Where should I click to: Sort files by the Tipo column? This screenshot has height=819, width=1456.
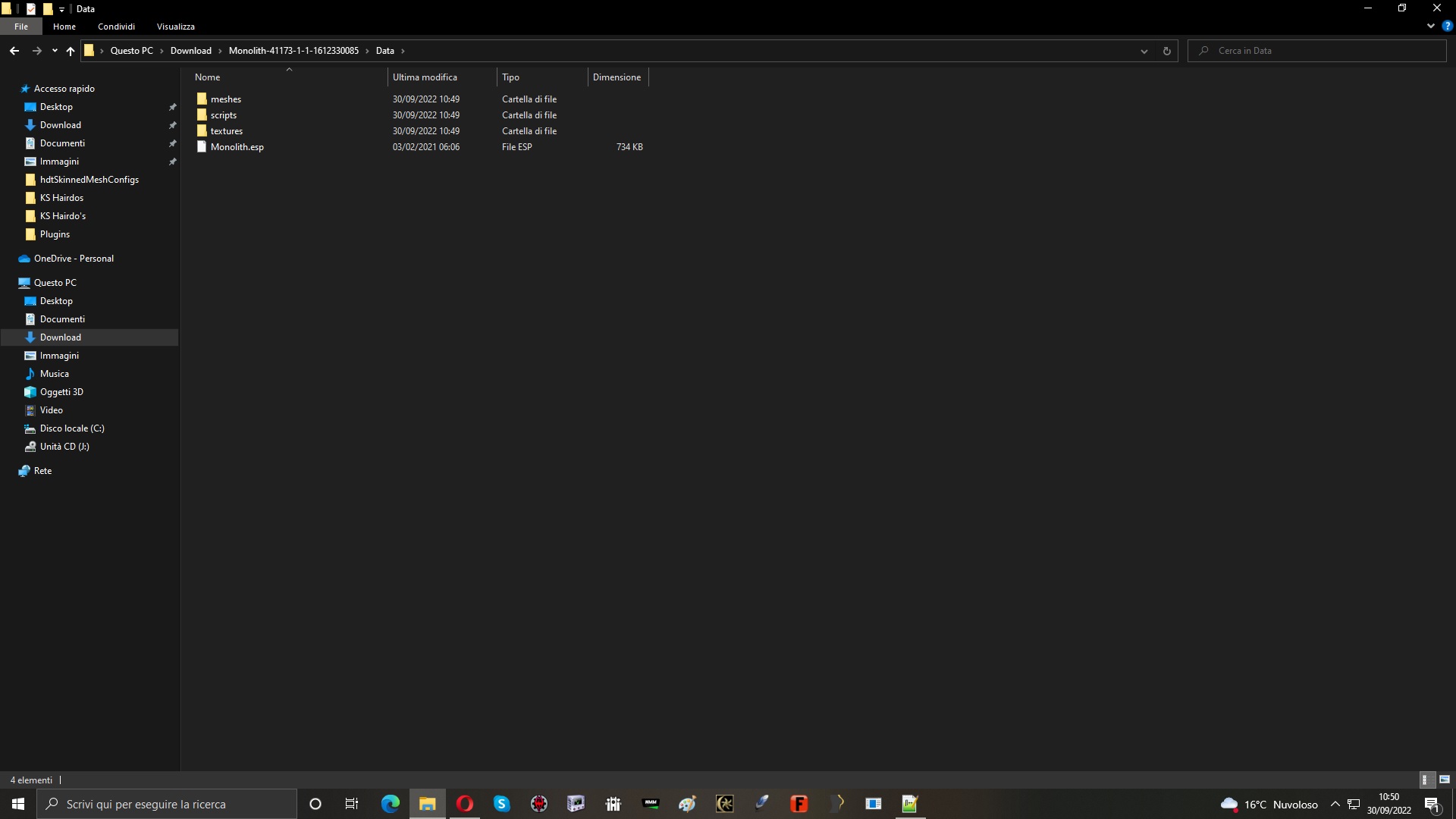(x=542, y=77)
